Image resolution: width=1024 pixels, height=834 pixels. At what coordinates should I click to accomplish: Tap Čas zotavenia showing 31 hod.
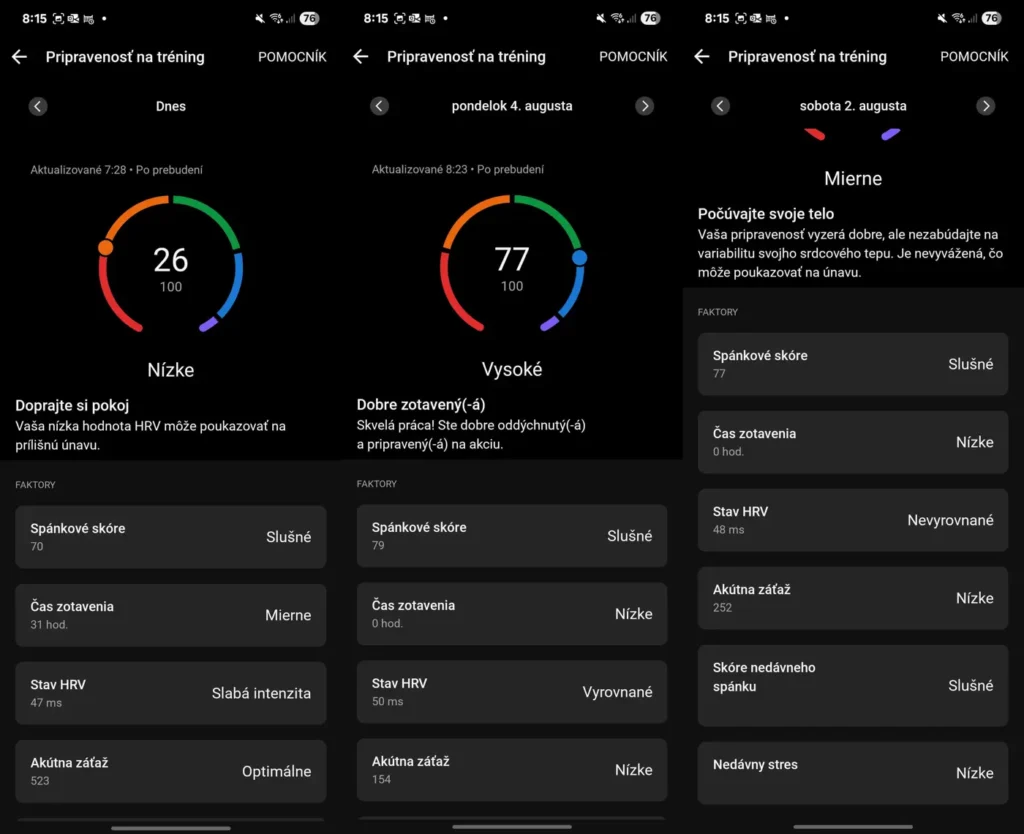pyautogui.click(x=170, y=614)
